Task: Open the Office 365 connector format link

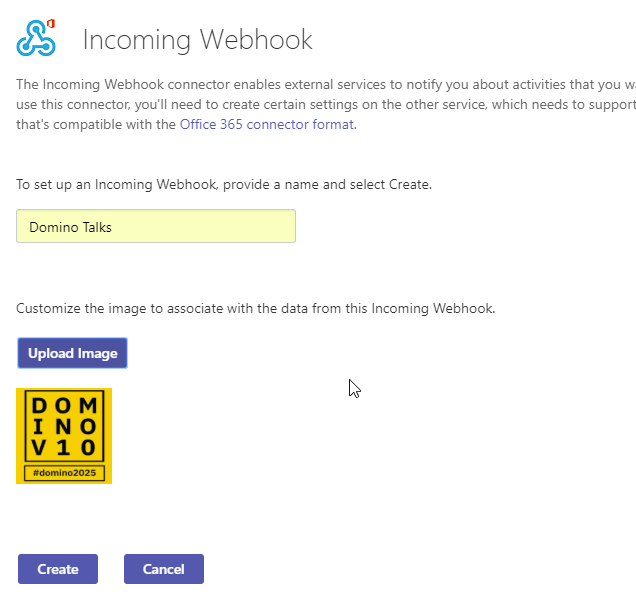Action: [267, 124]
